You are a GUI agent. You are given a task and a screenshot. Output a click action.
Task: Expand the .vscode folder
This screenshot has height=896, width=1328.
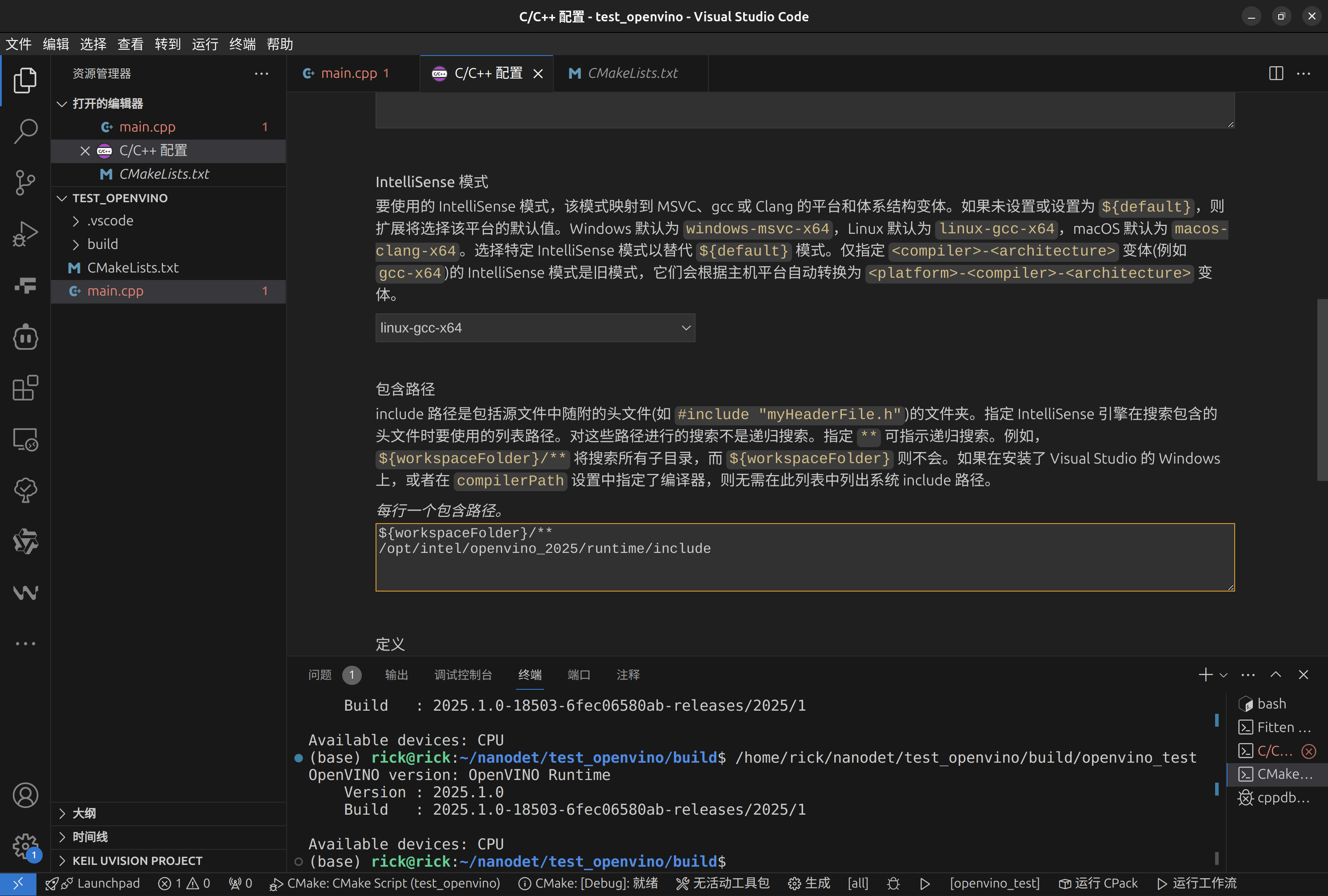pos(168,221)
